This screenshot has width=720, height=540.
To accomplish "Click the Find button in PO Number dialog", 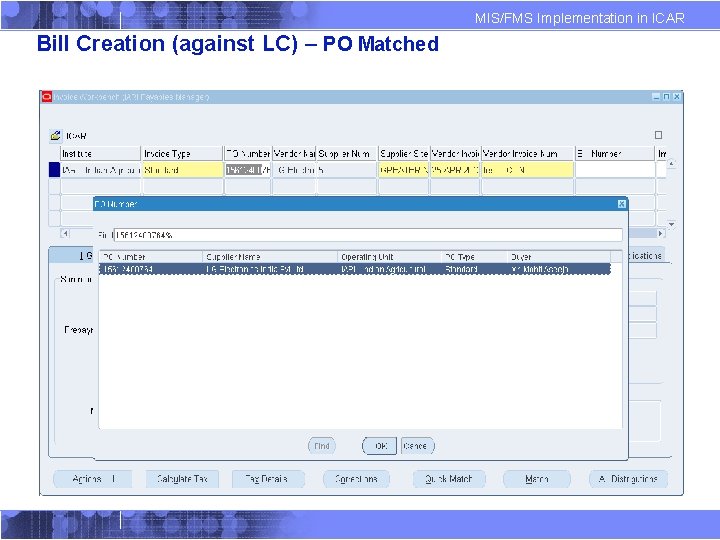I will coord(321,446).
